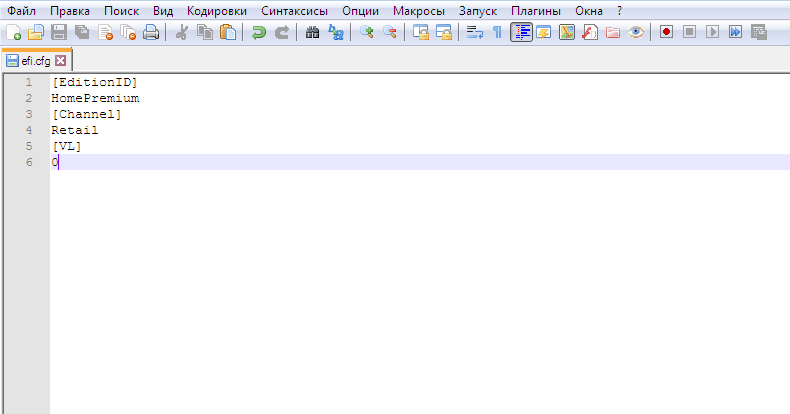Open the Кодировки menu

point(217,11)
